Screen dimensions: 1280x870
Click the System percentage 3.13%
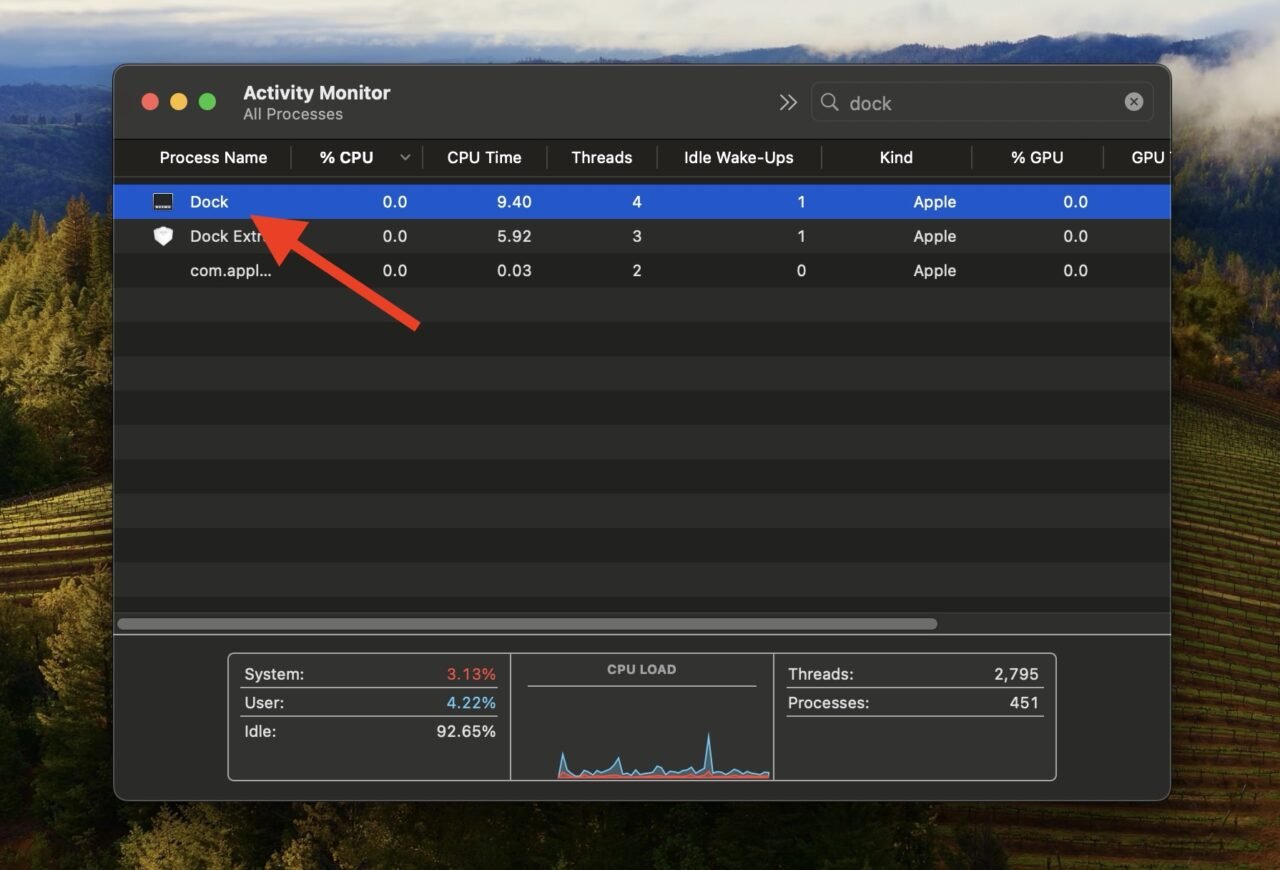click(x=471, y=674)
